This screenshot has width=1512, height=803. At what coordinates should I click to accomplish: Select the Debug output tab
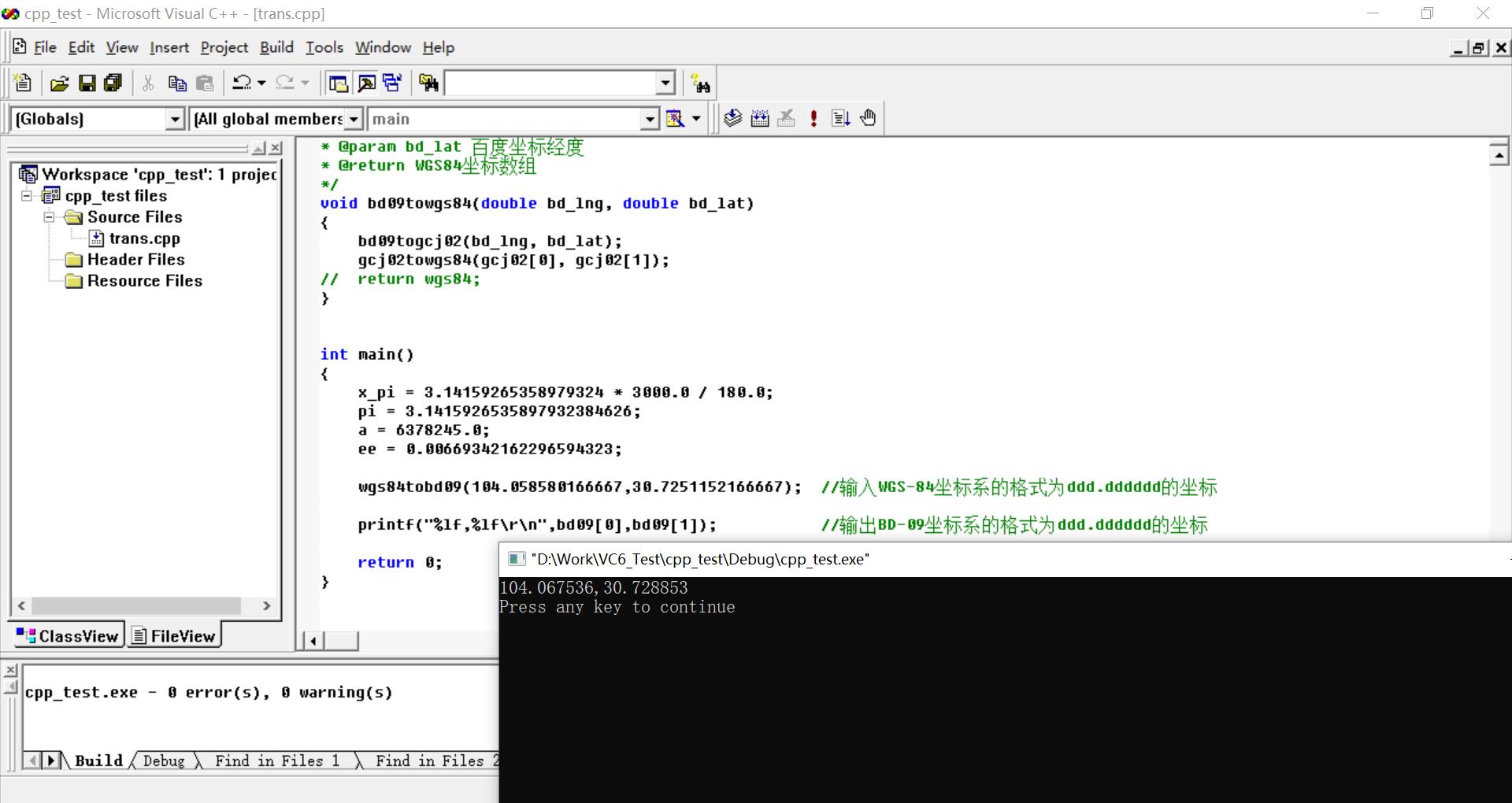164,760
